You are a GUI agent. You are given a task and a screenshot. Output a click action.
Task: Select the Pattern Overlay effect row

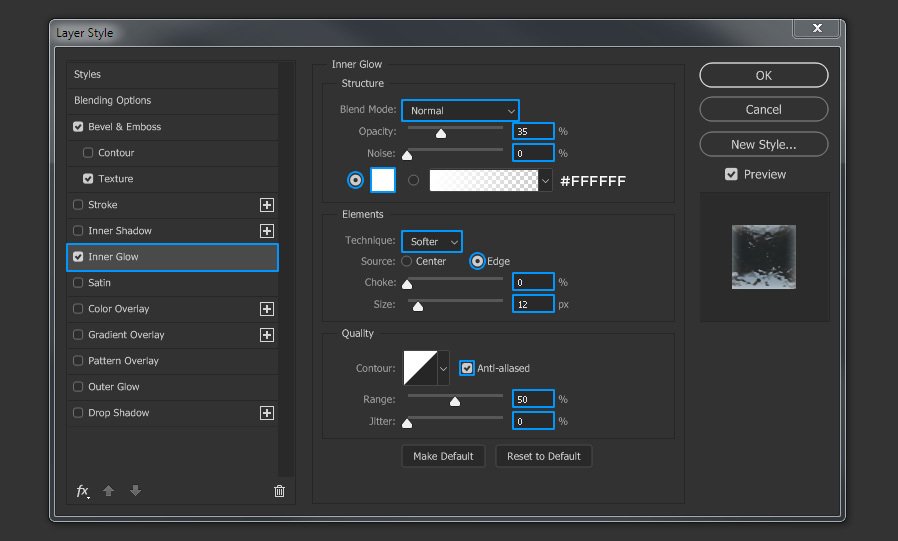pos(172,361)
